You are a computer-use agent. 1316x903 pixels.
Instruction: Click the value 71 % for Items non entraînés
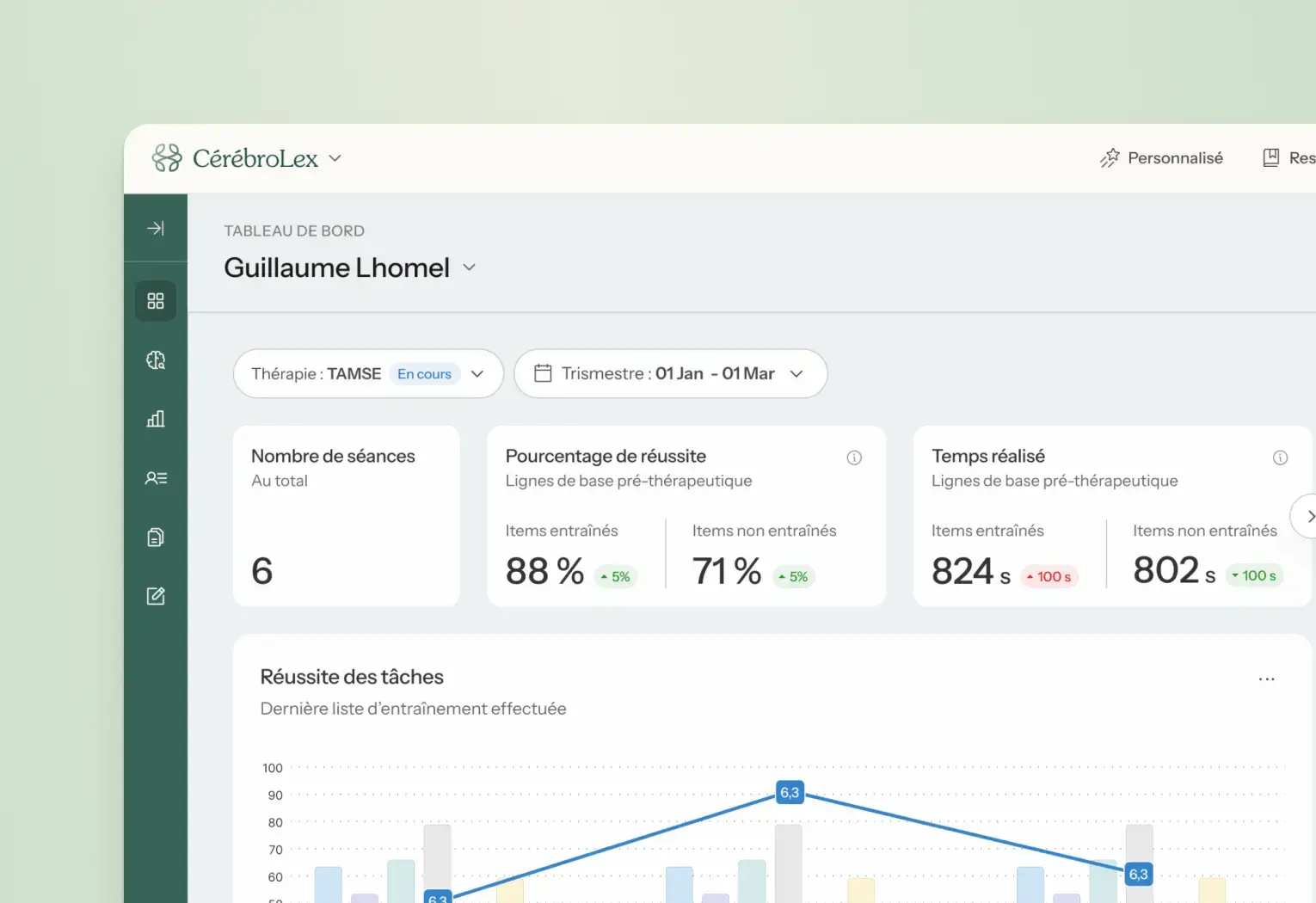tap(727, 571)
